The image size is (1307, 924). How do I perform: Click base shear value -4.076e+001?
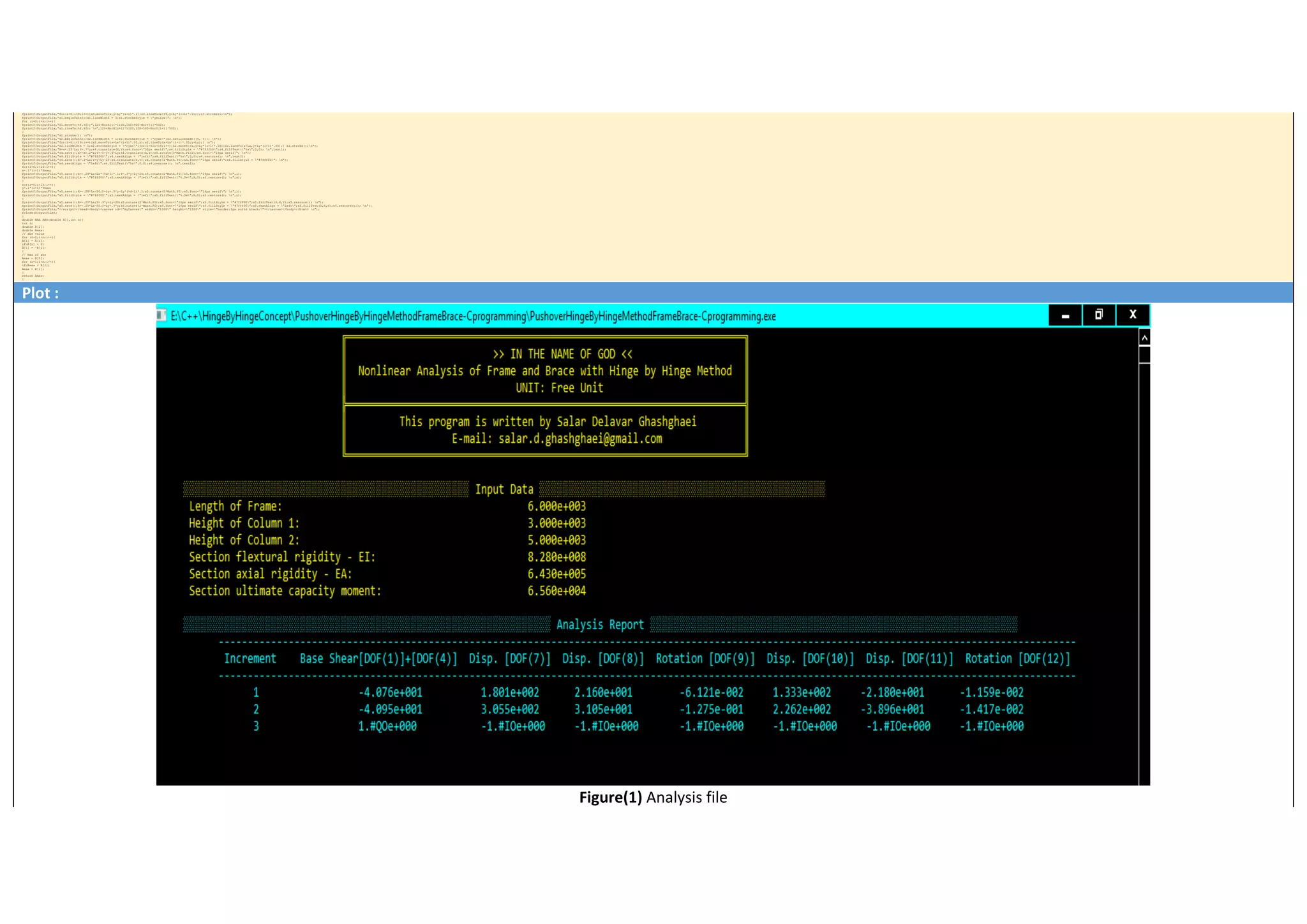[390, 692]
